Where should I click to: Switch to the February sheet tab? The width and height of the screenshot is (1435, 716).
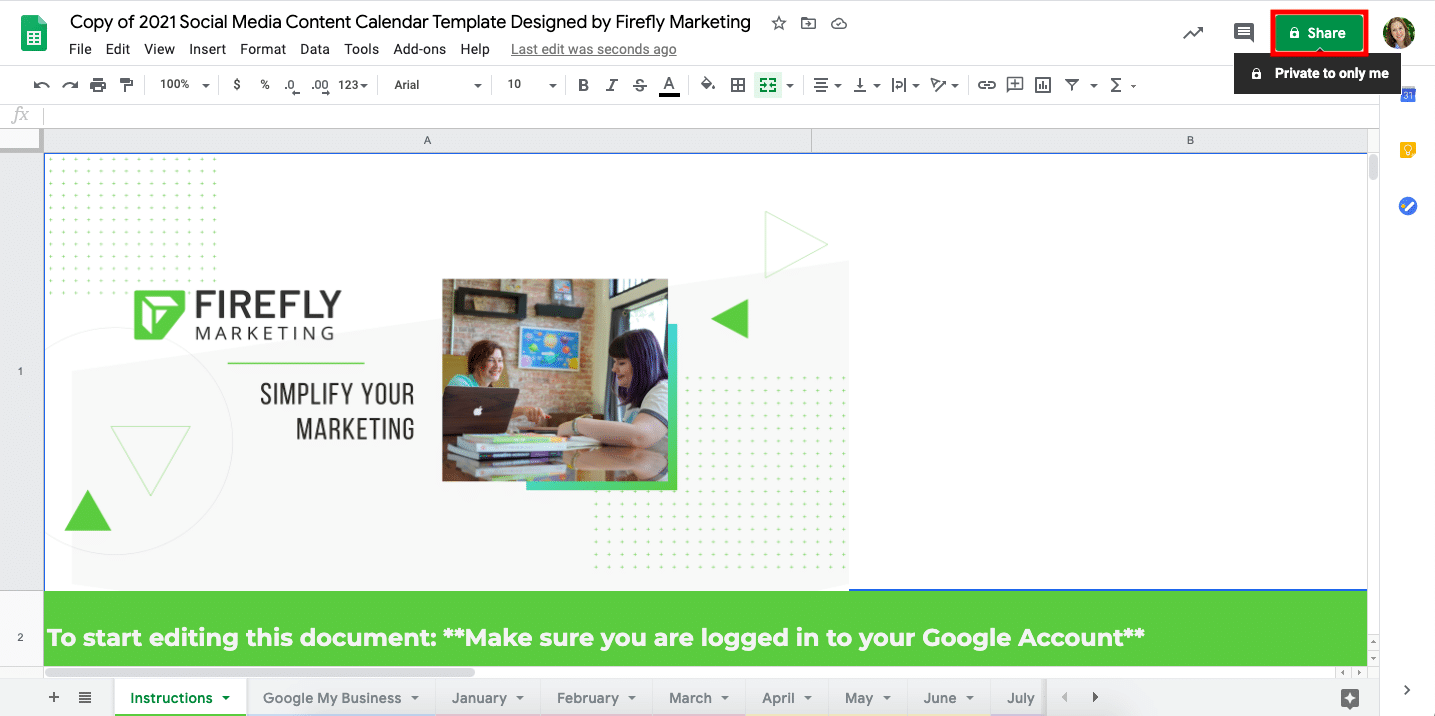[597, 698]
